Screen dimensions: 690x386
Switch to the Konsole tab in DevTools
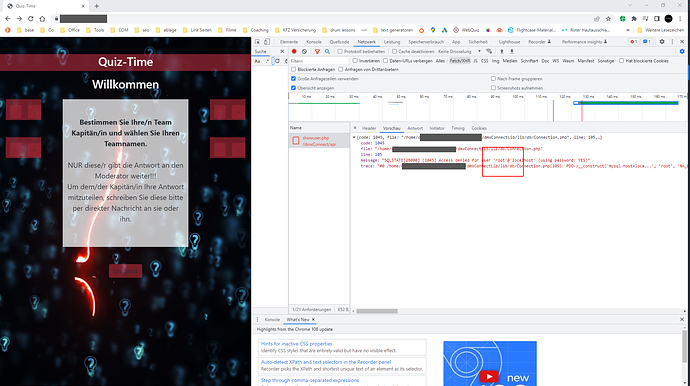click(x=314, y=42)
